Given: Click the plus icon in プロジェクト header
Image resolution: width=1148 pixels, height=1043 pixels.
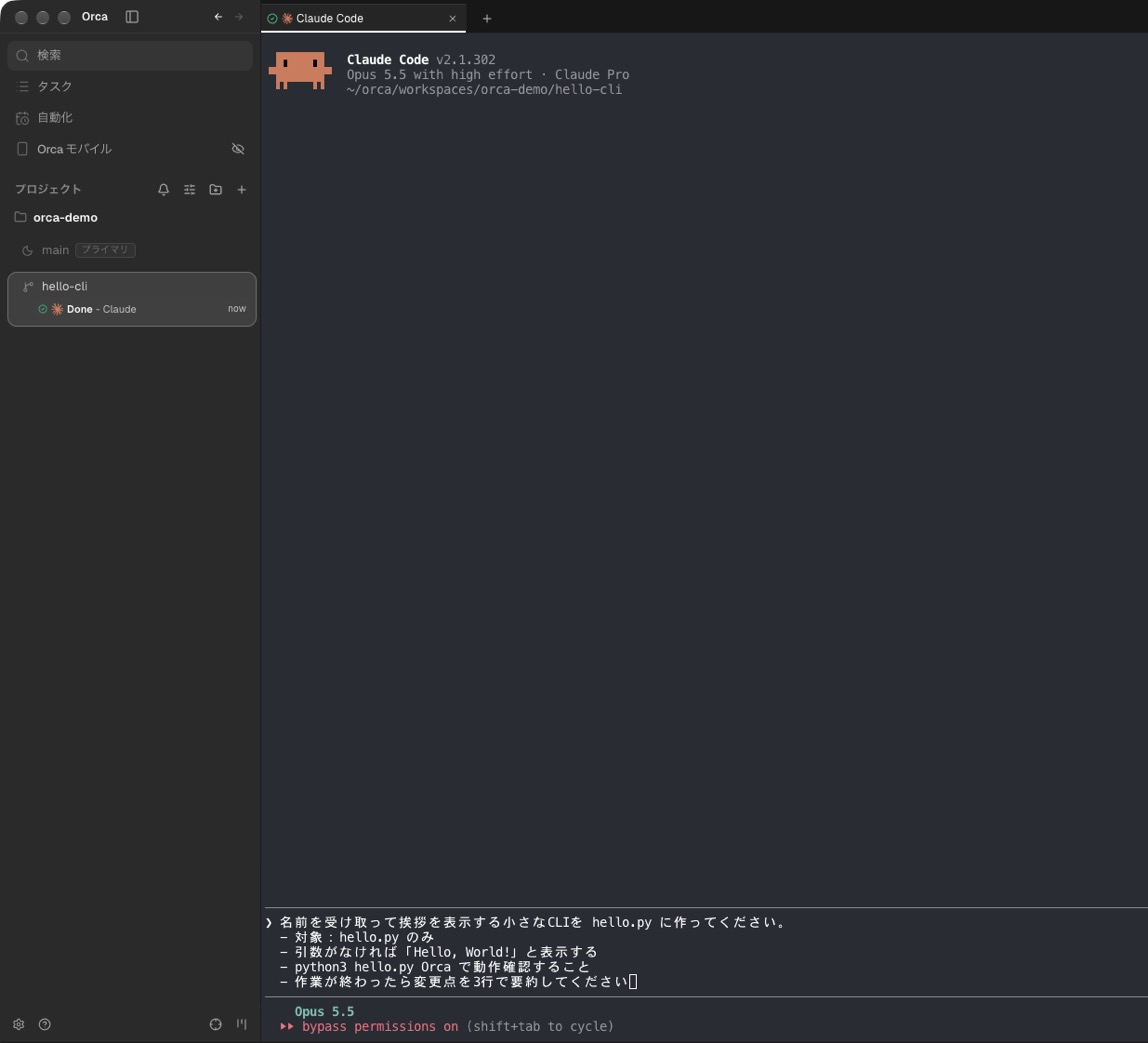Looking at the screenshot, I should pos(242,190).
